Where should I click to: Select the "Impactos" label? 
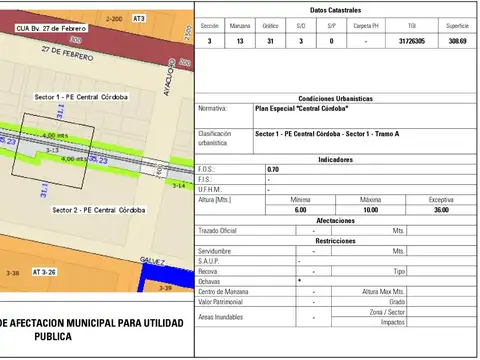[393, 322]
